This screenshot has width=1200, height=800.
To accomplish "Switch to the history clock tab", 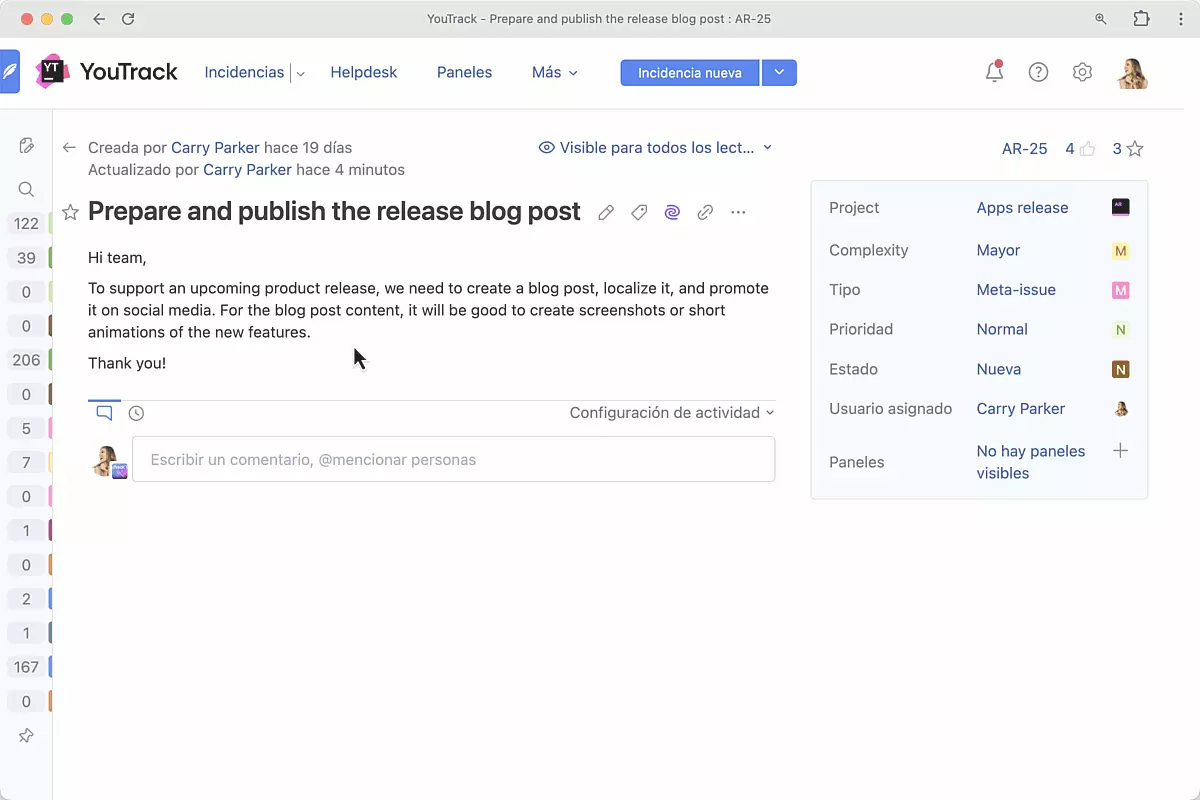I will click(137, 413).
